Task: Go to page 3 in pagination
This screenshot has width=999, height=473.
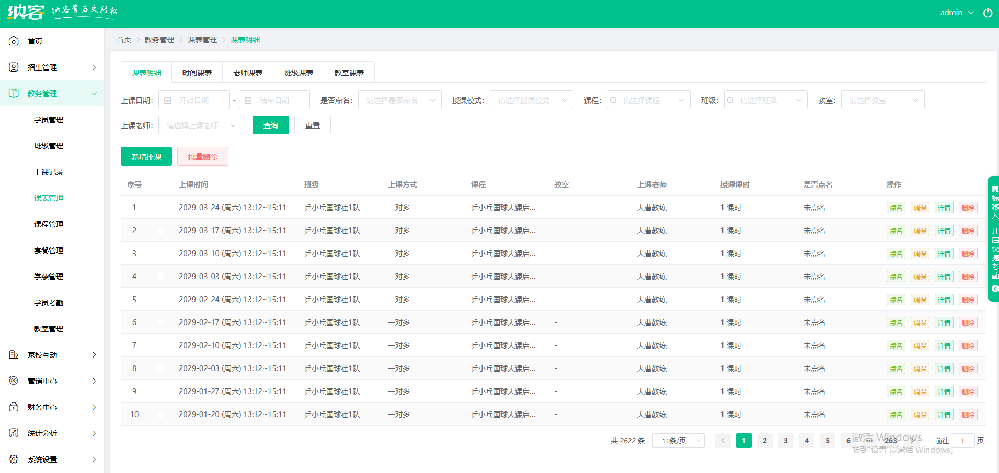Action: click(786, 440)
